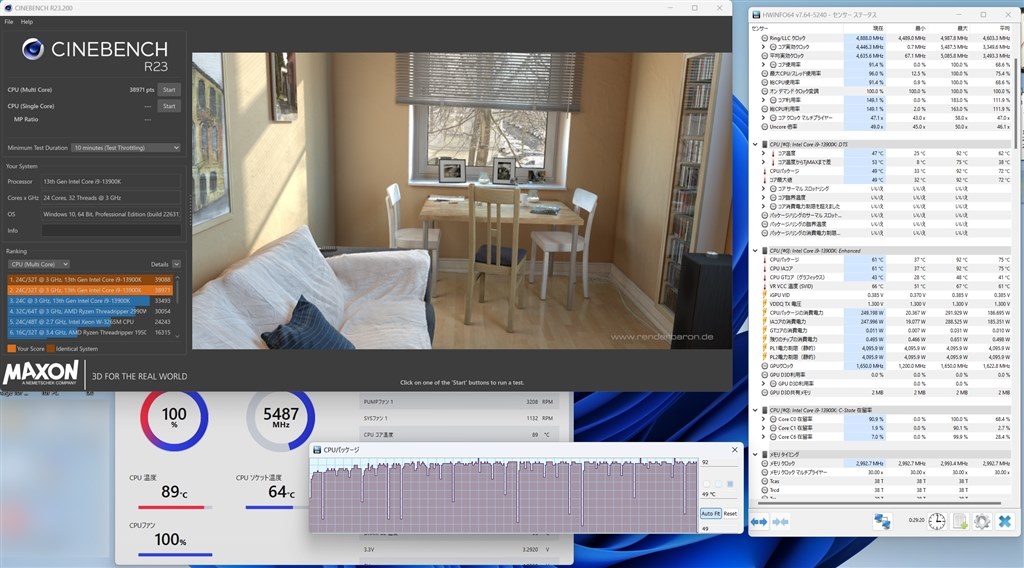Click the VDDQ TX voltage lightning icon
Screen dimensions: 1024x568
pyautogui.click(x=764, y=304)
